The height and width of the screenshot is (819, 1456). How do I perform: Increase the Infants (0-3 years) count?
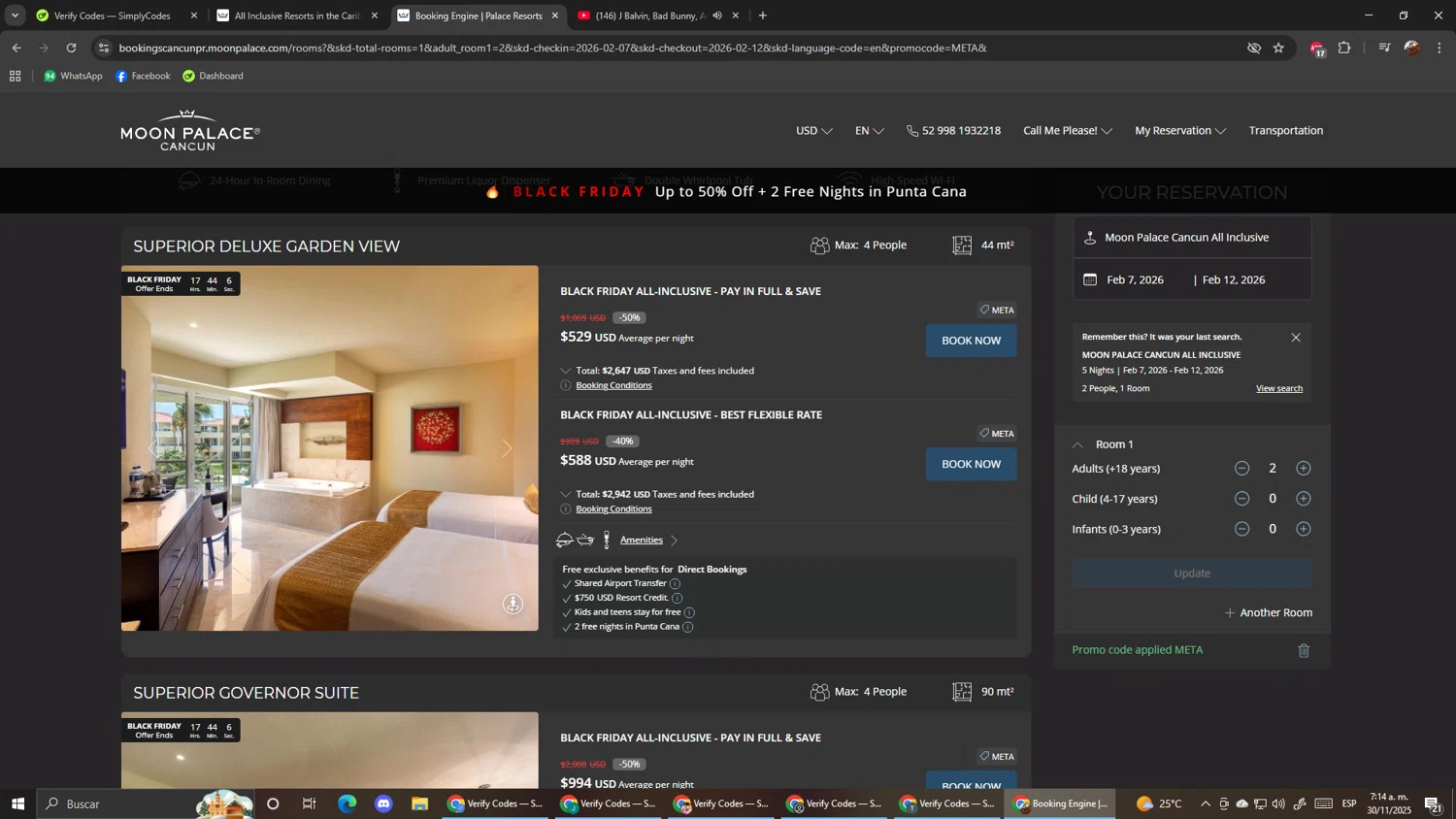coord(1304,529)
